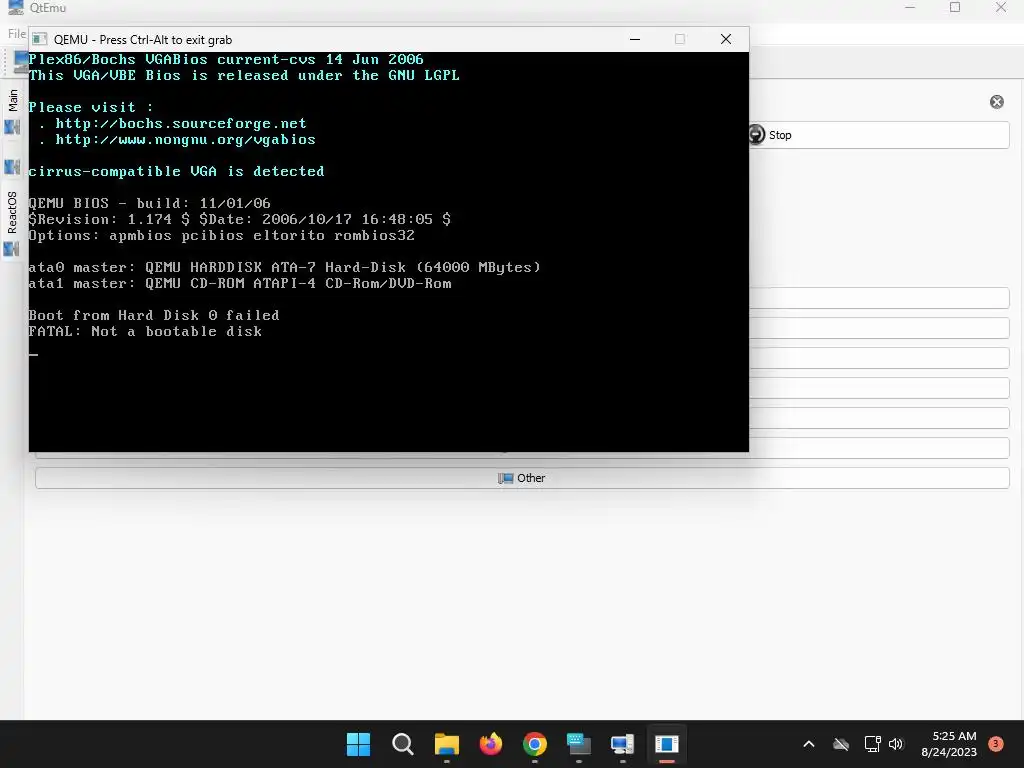The width and height of the screenshot is (1024, 768).
Task: Click the Stop button in QtEmu
Action: [x=878, y=135]
